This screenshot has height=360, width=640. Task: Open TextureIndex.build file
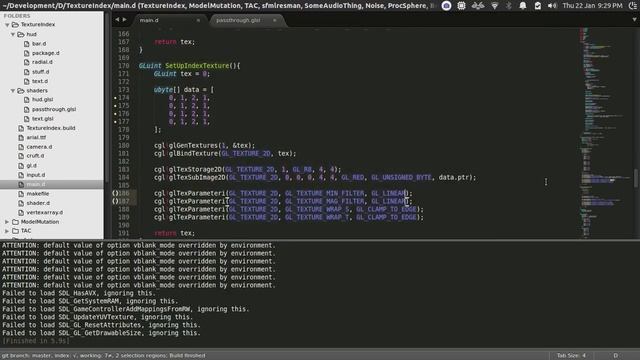tap(51, 128)
